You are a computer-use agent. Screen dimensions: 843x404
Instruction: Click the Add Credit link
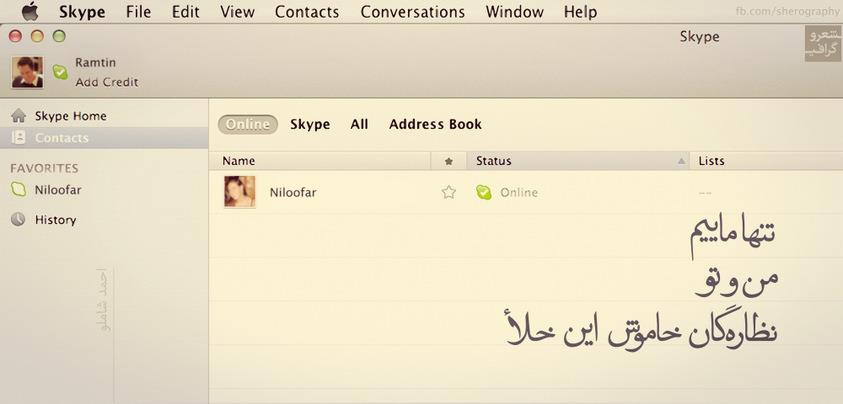coord(107,82)
